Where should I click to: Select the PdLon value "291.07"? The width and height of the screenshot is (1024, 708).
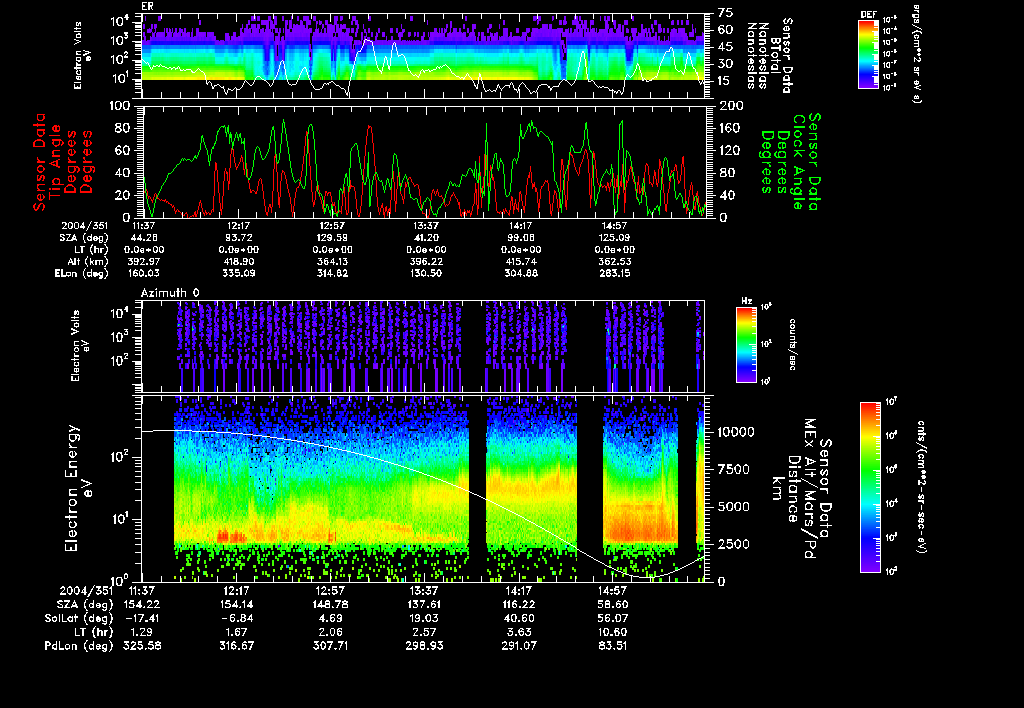(x=518, y=646)
